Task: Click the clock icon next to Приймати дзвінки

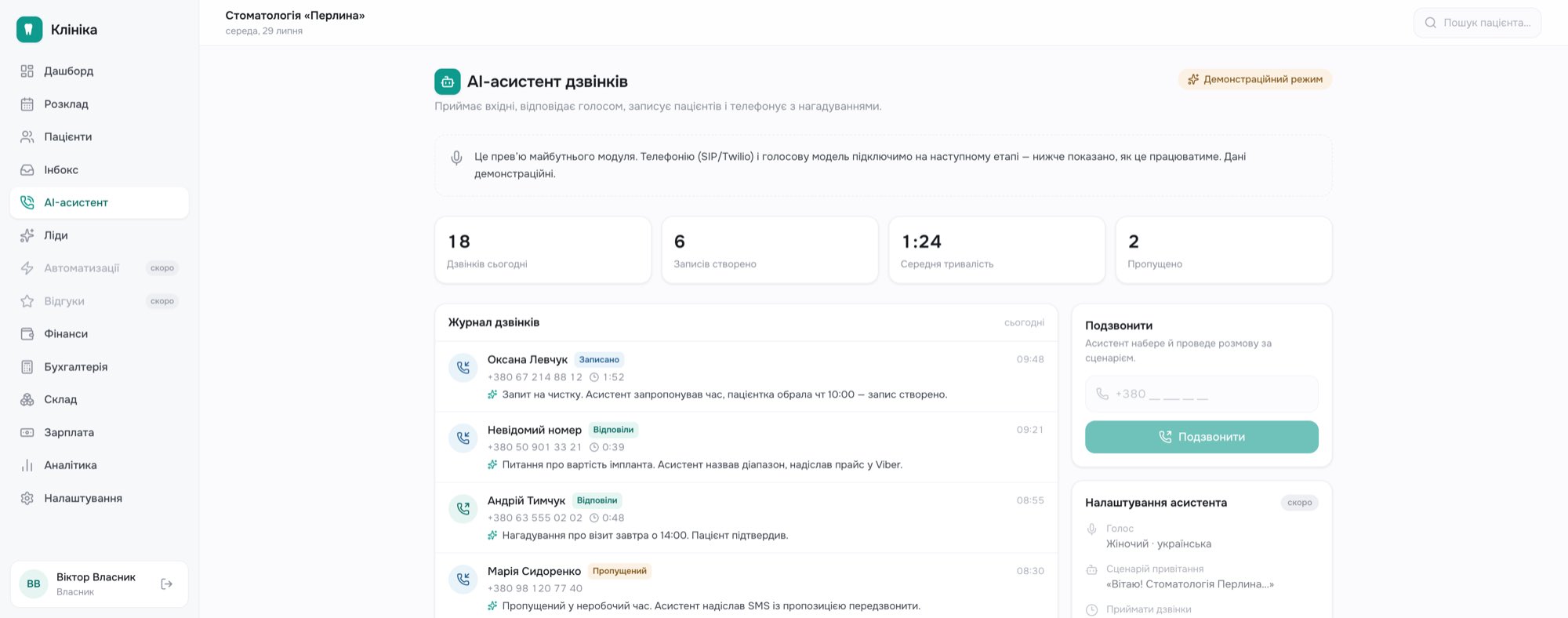Action: 1091,609
